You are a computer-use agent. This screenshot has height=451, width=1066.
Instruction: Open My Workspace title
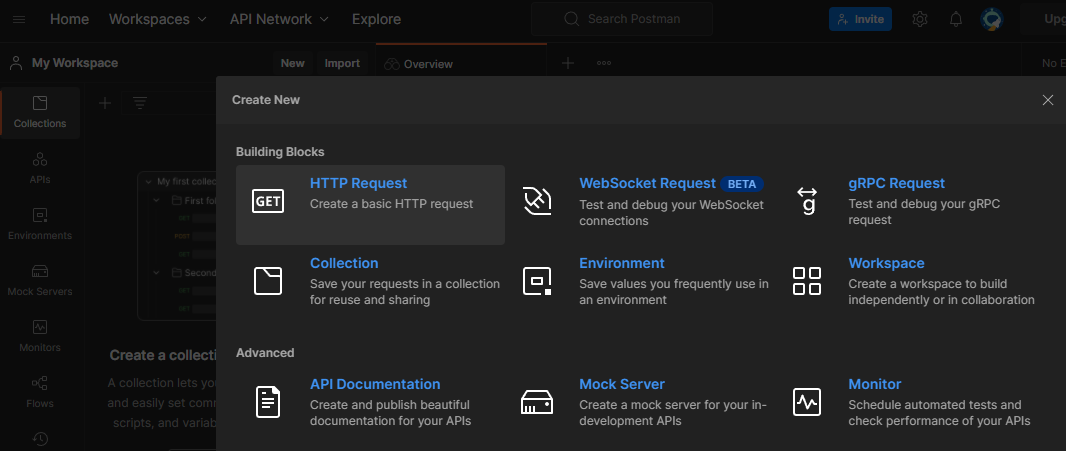75,63
